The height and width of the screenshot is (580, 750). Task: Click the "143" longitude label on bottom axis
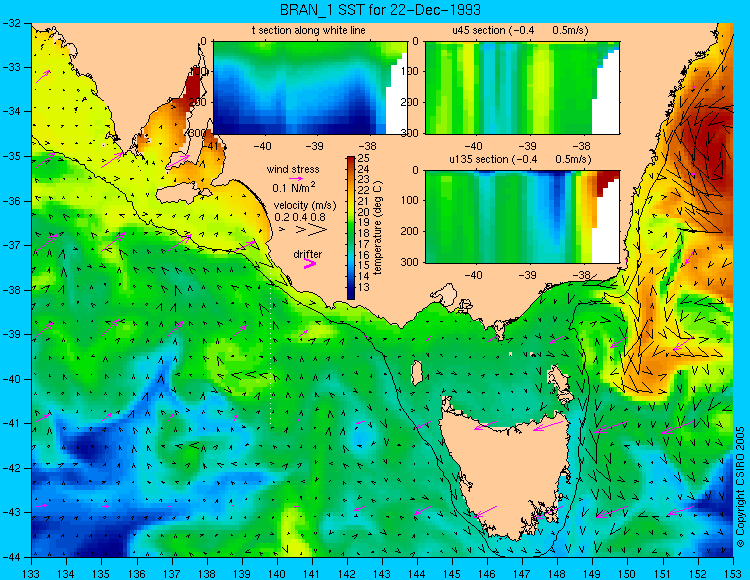click(382, 572)
